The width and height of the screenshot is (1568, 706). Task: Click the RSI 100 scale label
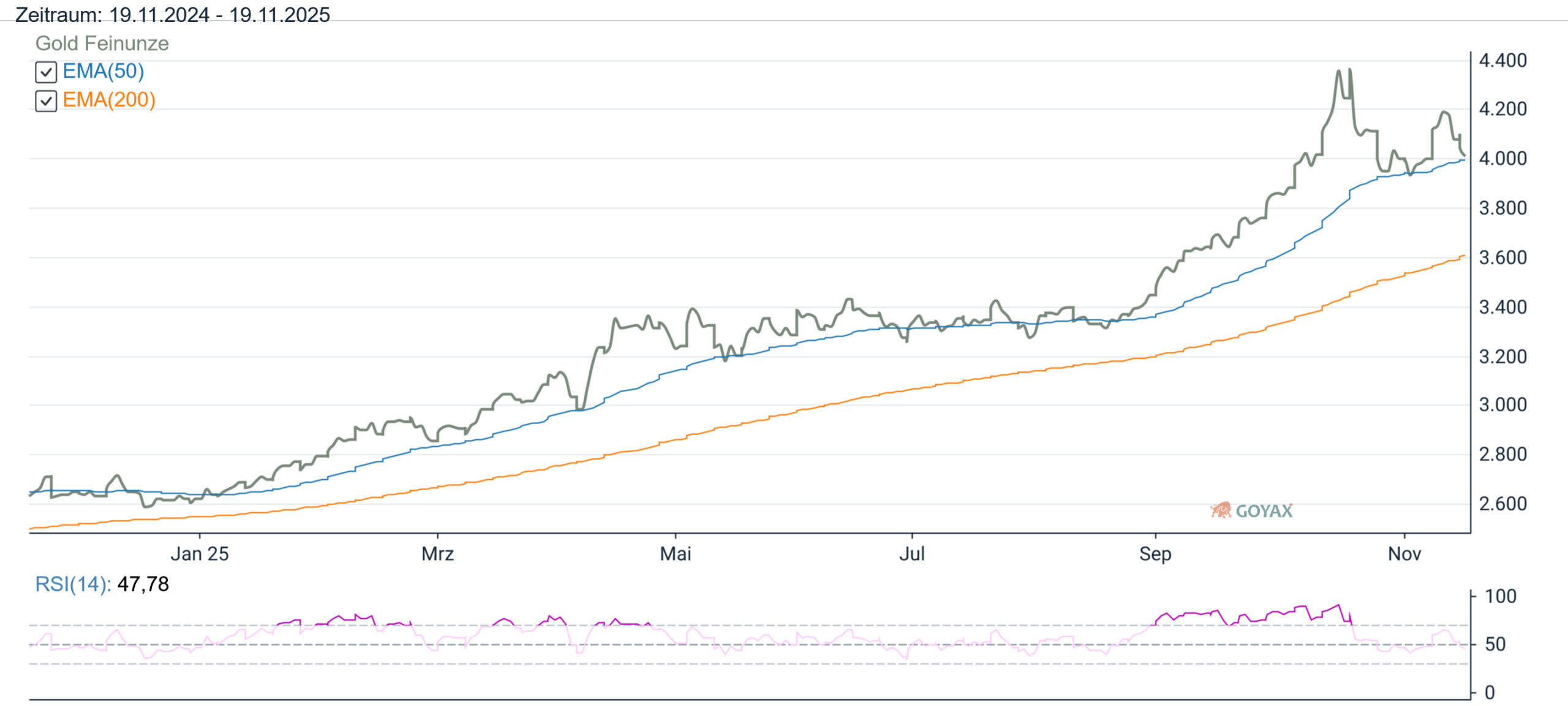(x=1500, y=596)
